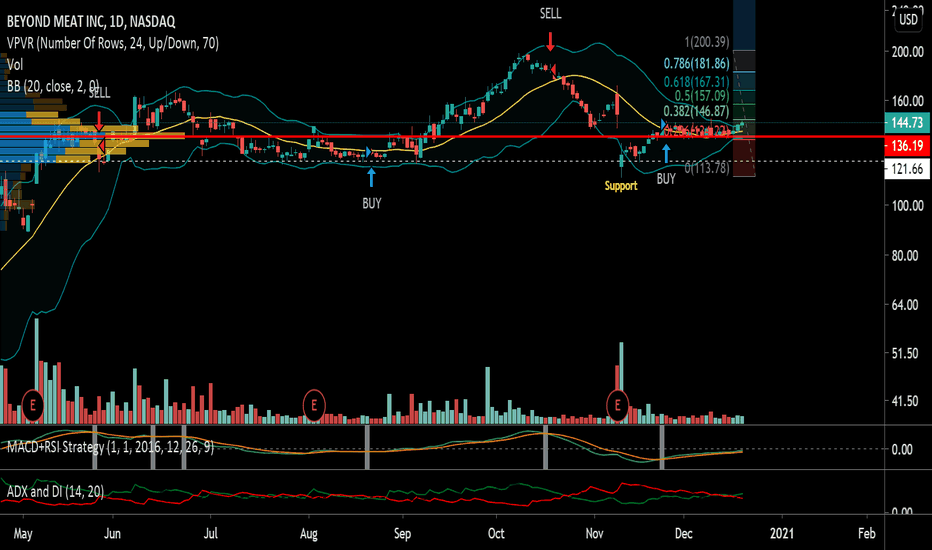Select the BUY text near late November

pyautogui.click(x=666, y=178)
